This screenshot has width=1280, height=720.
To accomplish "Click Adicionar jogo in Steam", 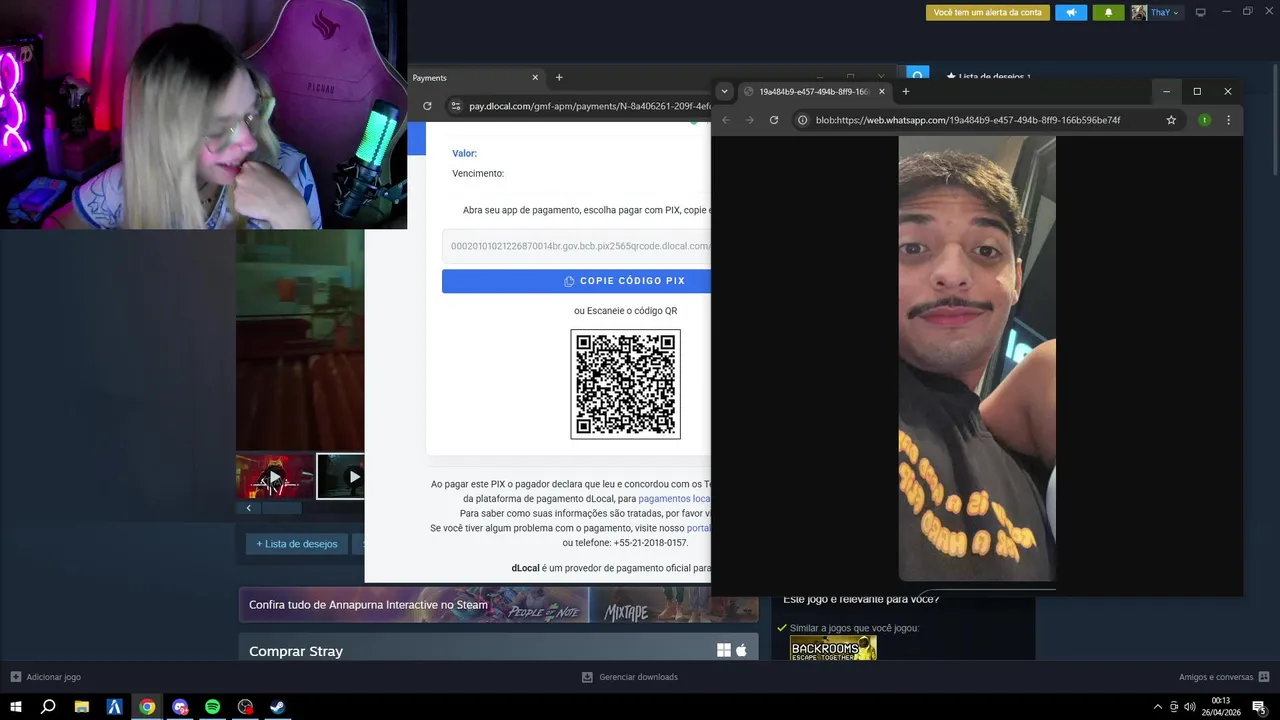I will click(45, 677).
